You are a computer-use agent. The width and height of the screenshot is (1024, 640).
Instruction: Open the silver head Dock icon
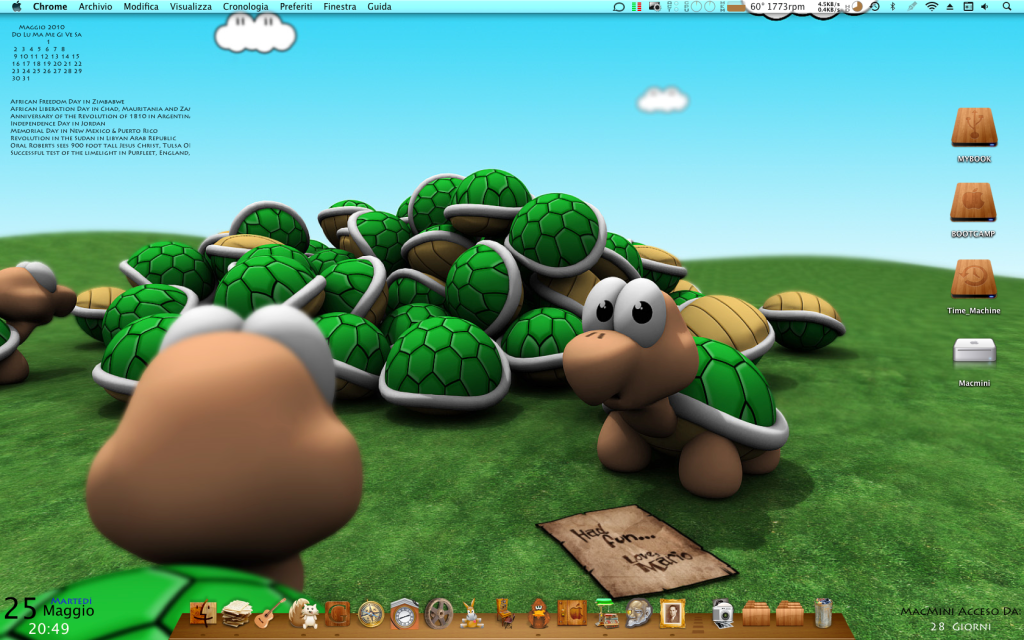638,613
